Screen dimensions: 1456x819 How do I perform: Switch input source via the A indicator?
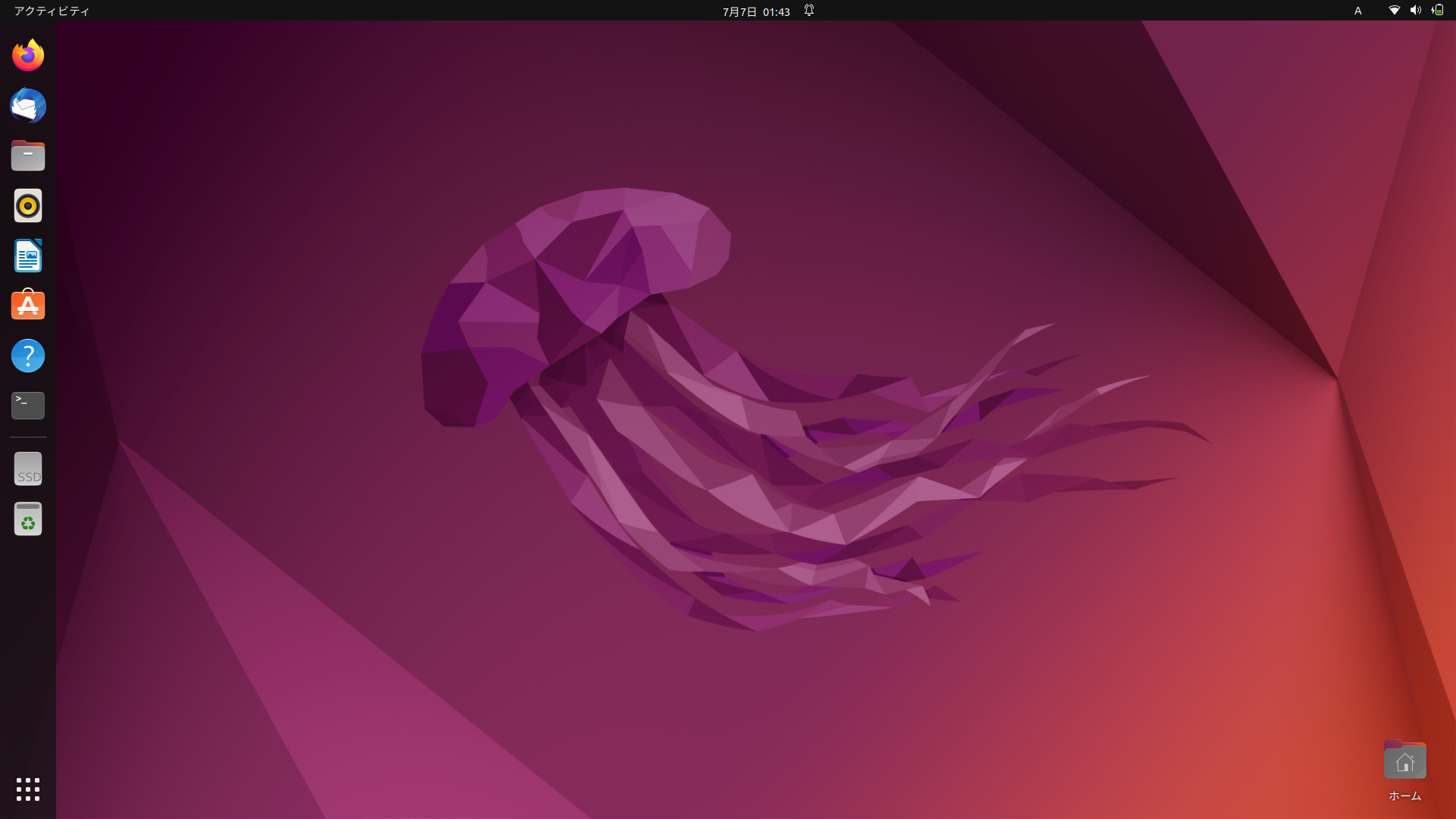[1357, 11]
